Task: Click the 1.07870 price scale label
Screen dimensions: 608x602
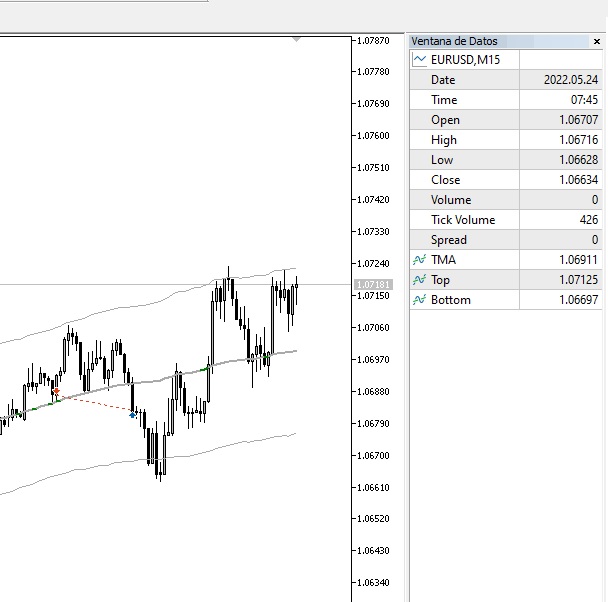Action: click(x=373, y=40)
